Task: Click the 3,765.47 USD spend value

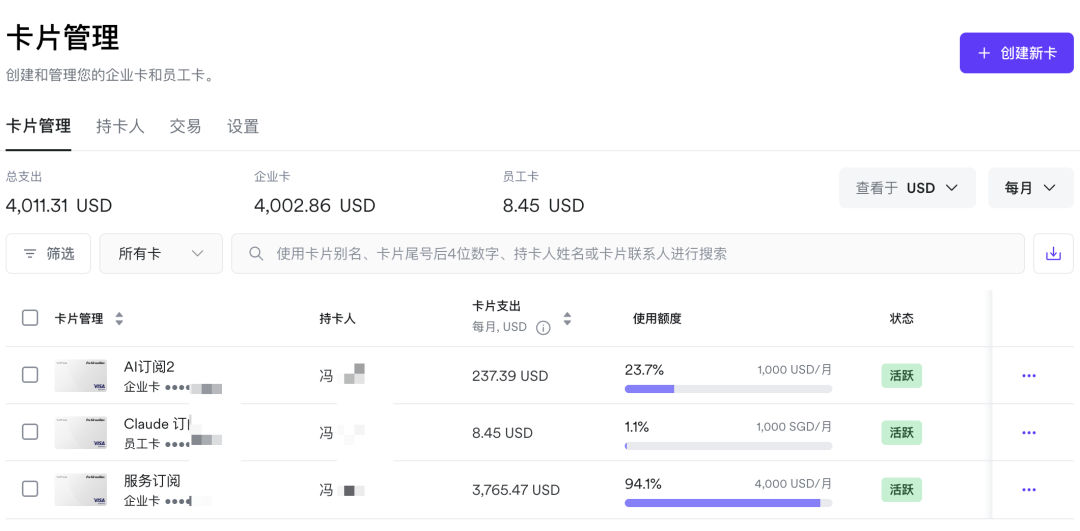Action: tap(516, 490)
